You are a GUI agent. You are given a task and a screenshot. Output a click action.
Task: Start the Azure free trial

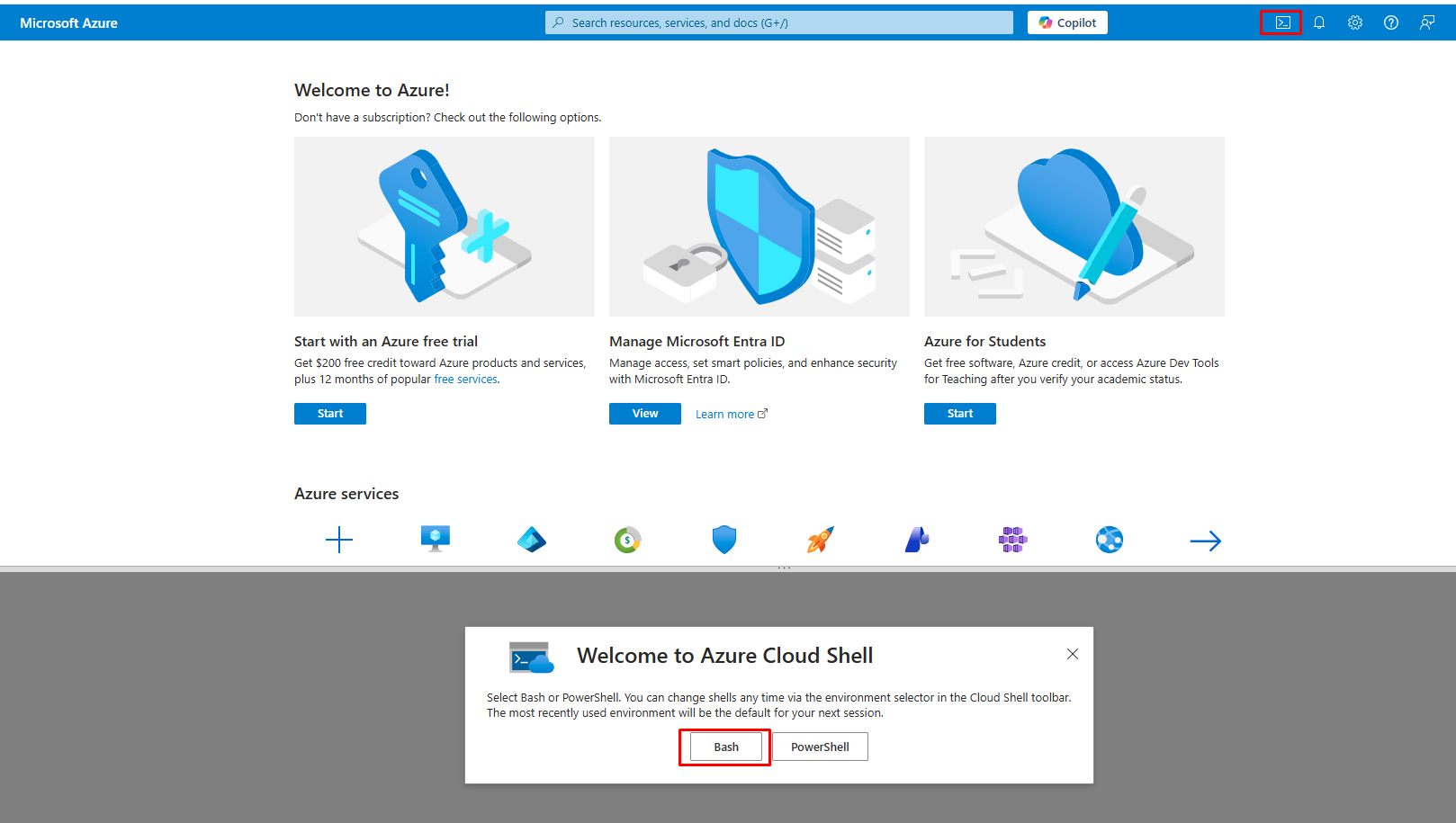[330, 414]
